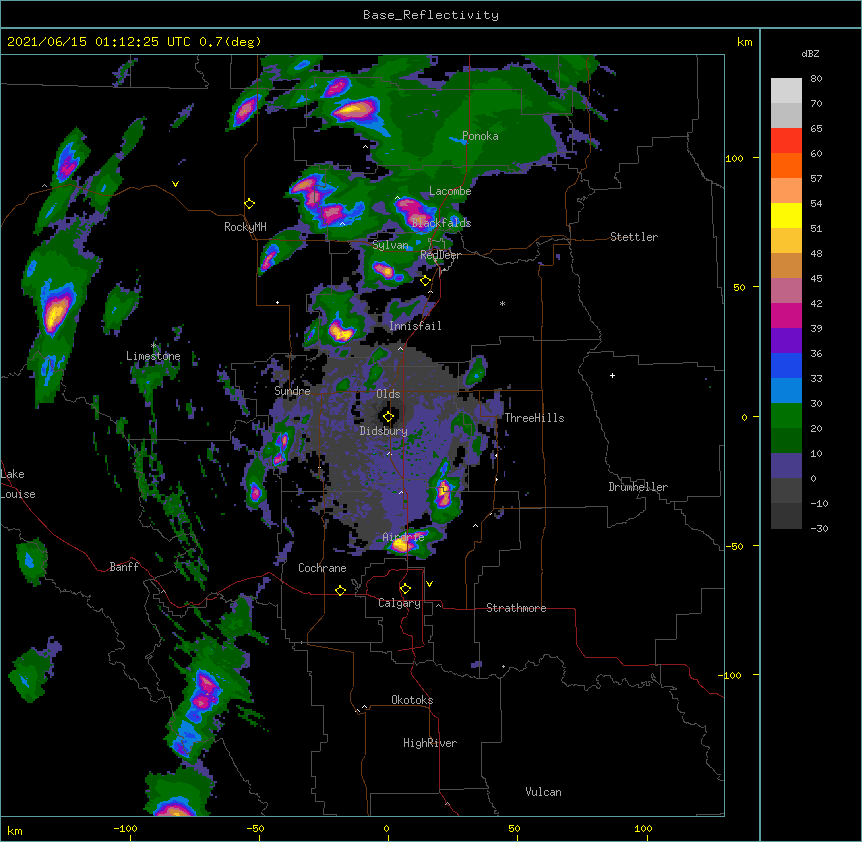Click the HighRiver label
862x842 pixels.
click(430, 743)
